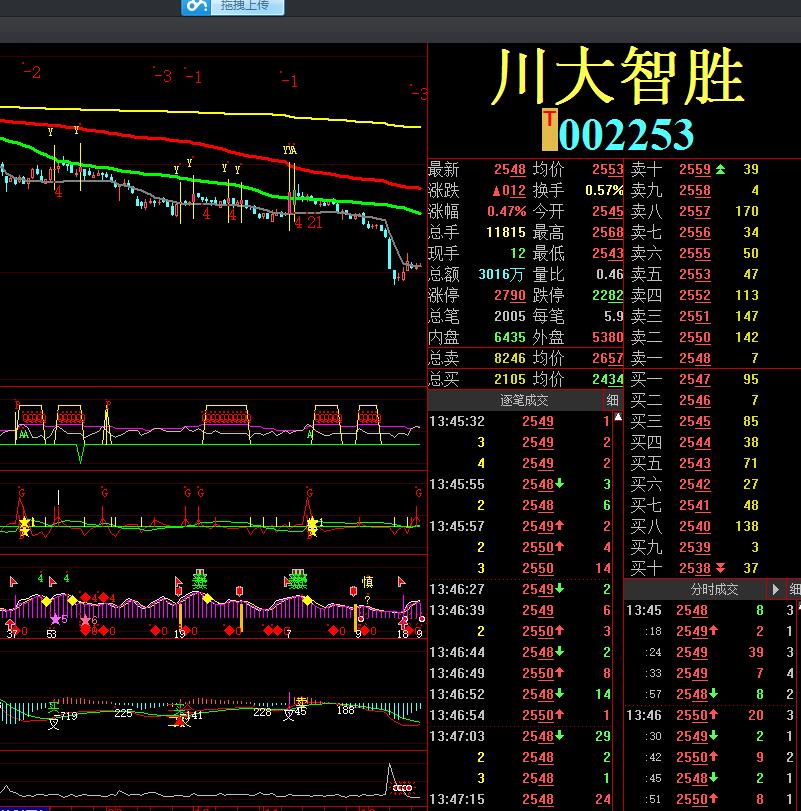Click the yellow 慎 caution marker in indicator
The width and height of the screenshot is (801, 811).
[x=367, y=582]
